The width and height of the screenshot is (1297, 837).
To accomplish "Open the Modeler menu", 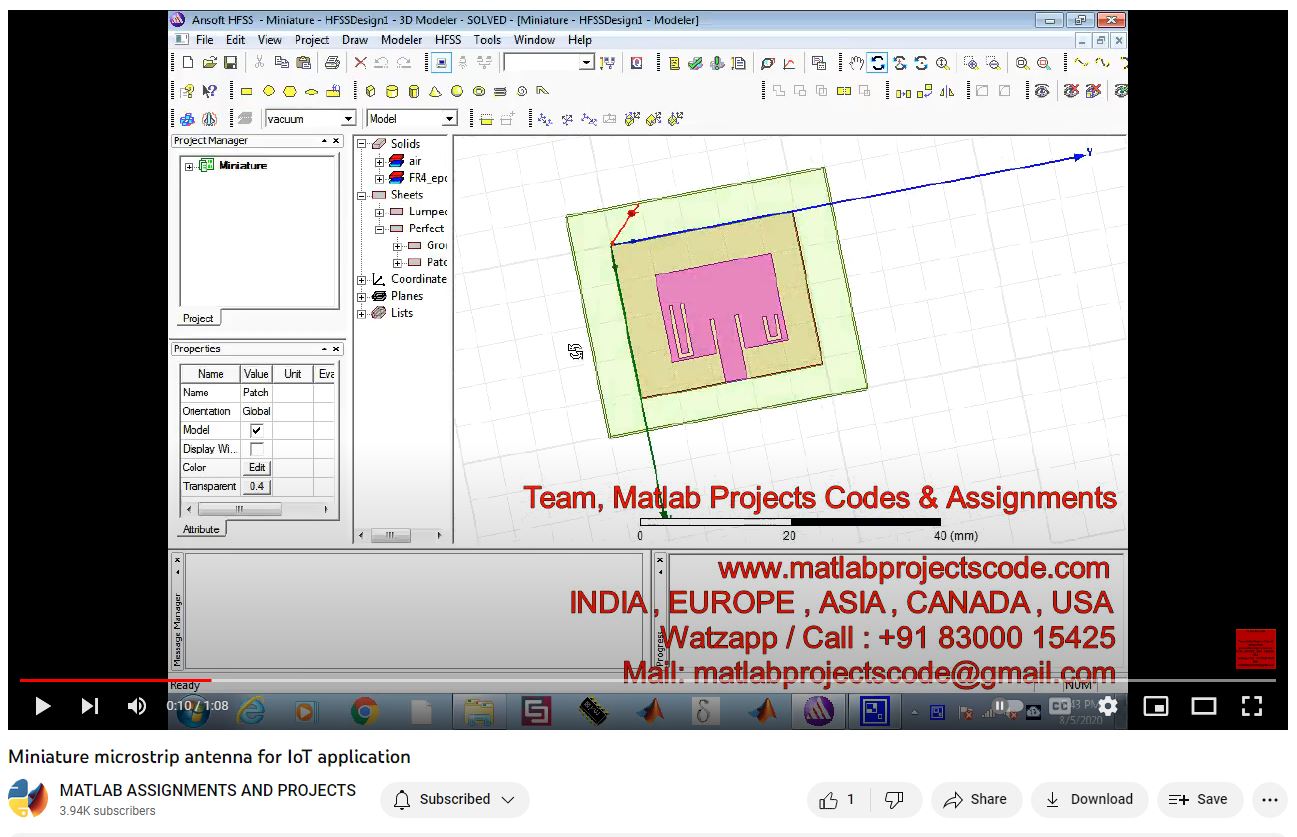I will pyautogui.click(x=401, y=40).
